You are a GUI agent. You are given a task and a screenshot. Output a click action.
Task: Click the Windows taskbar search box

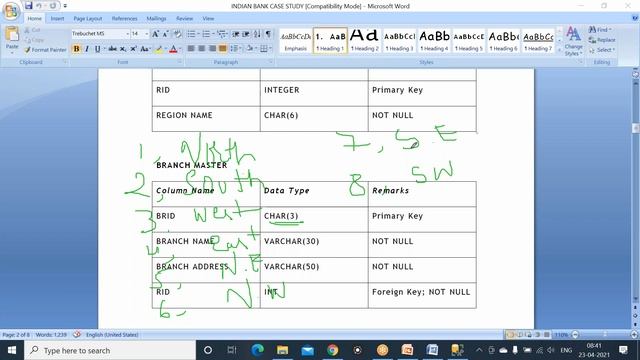click(110, 350)
